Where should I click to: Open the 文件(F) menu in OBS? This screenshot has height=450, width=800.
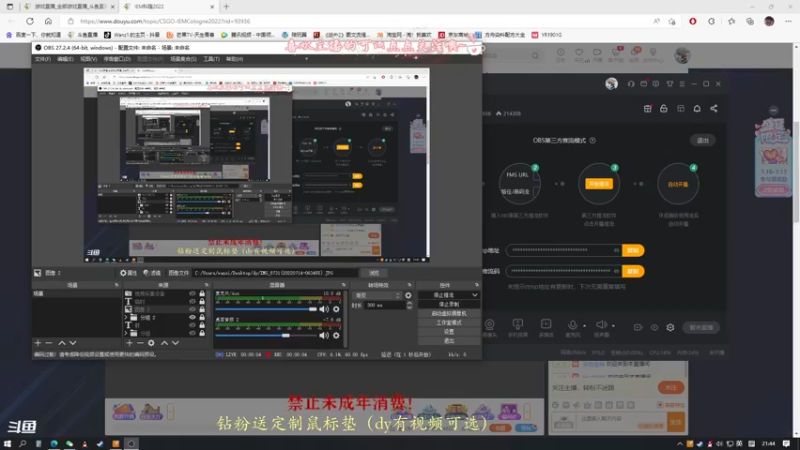pyautogui.click(x=42, y=59)
